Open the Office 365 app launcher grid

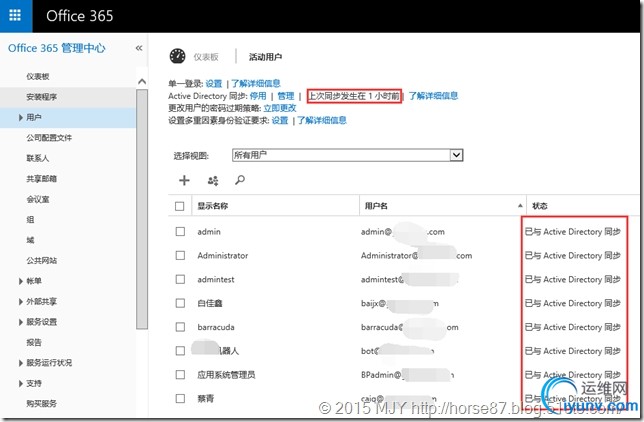coord(15,16)
